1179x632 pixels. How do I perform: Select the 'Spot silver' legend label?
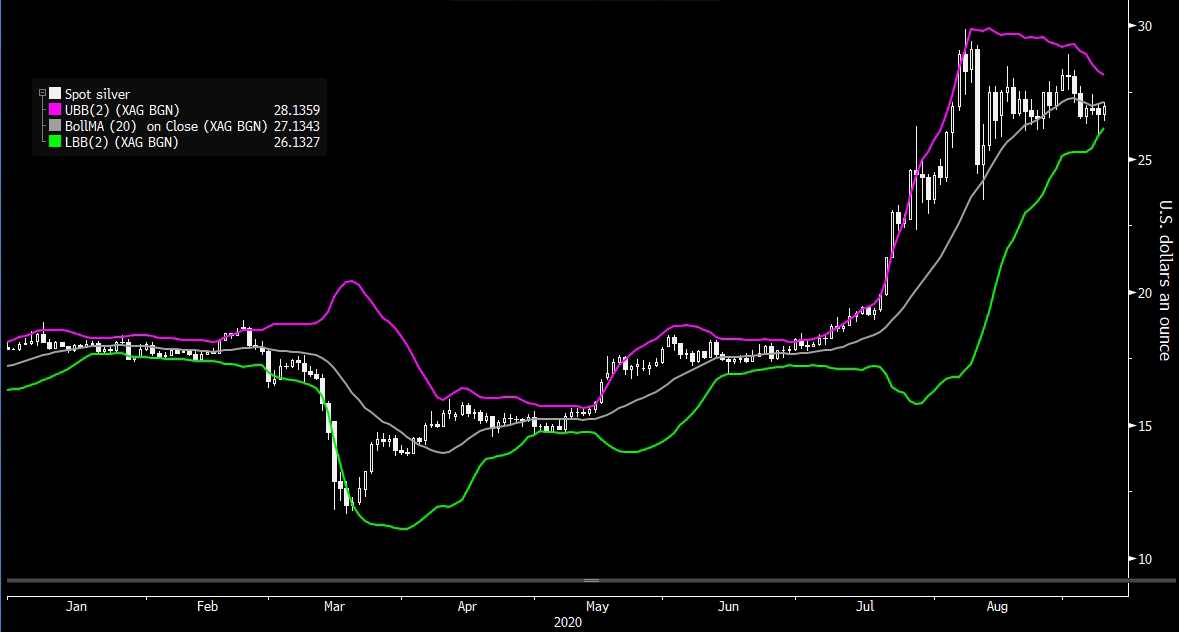tap(97, 94)
